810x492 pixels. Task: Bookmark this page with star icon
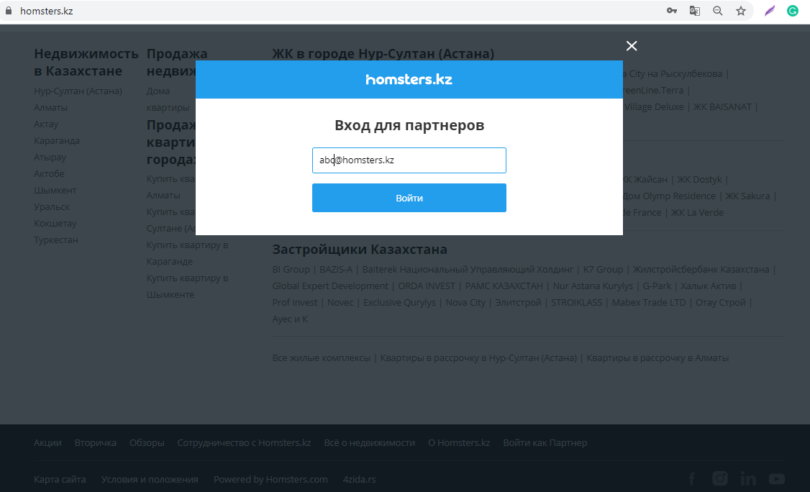(x=741, y=10)
